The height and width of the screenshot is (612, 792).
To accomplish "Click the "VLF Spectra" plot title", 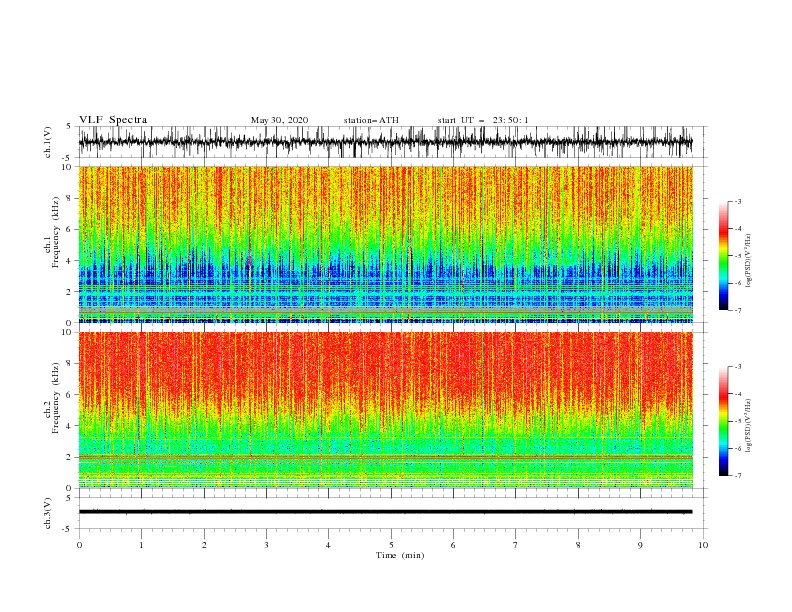I will (x=113, y=120).
